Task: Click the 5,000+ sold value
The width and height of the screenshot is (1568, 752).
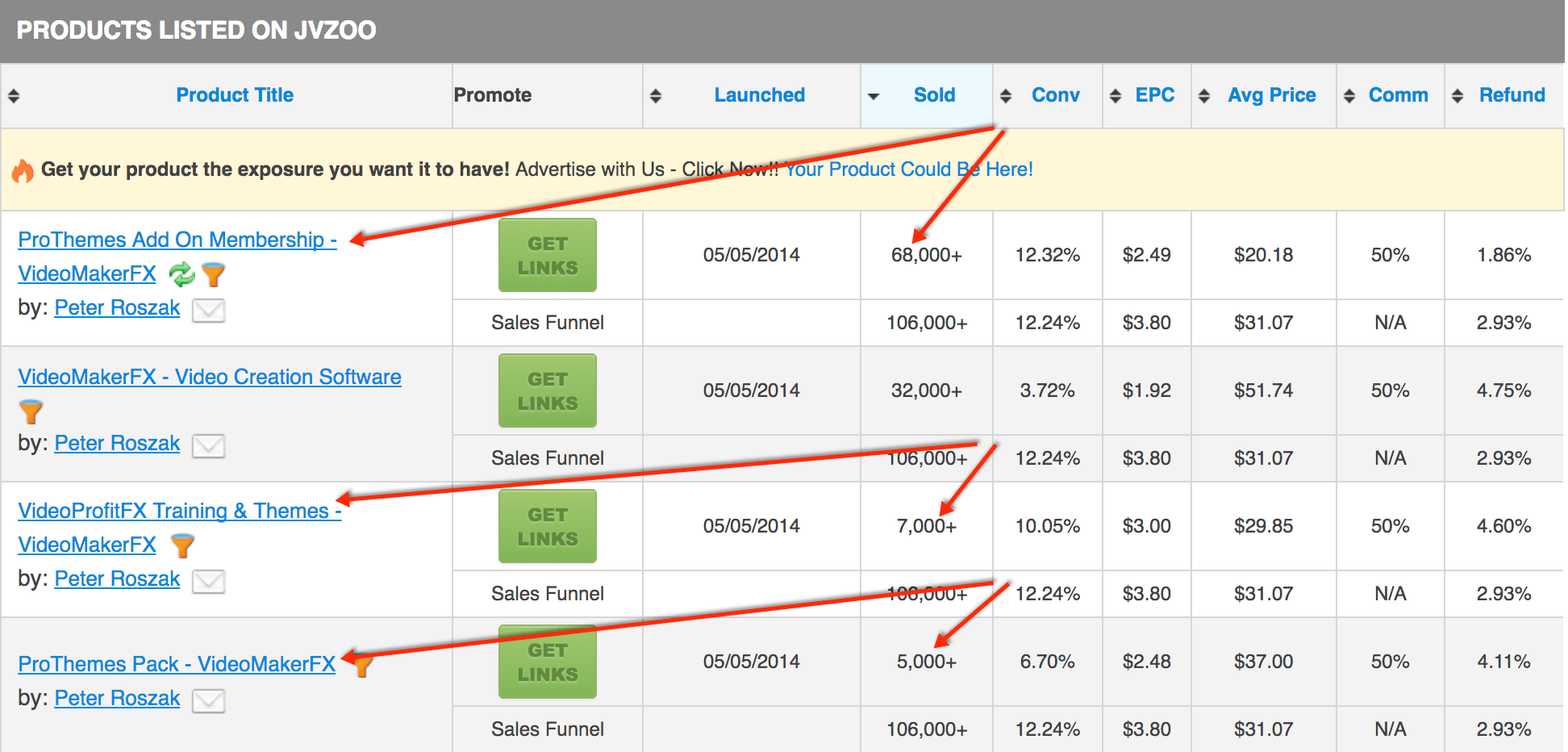Action: (927, 662)
